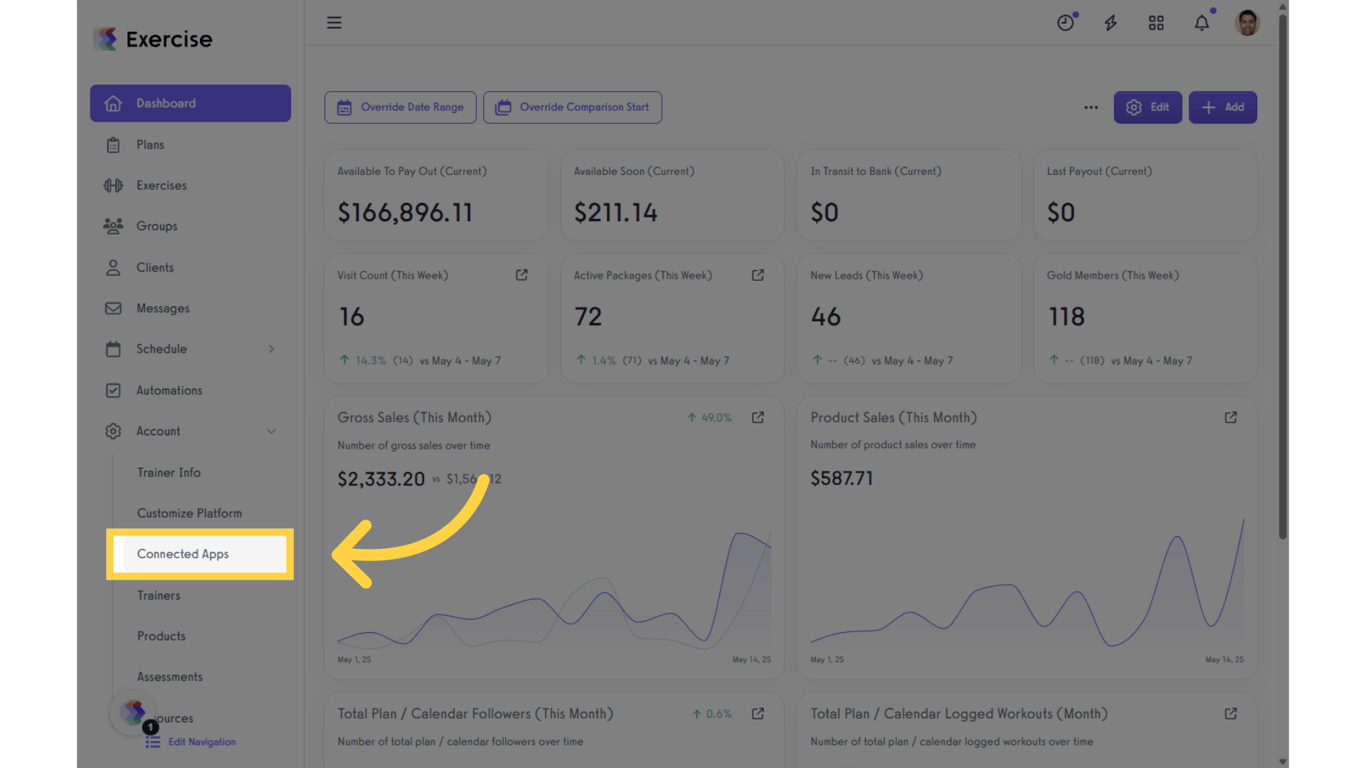Go to Exercises in the sidebar
Screen dimensions: 1366x768
[x=161, y=185]
